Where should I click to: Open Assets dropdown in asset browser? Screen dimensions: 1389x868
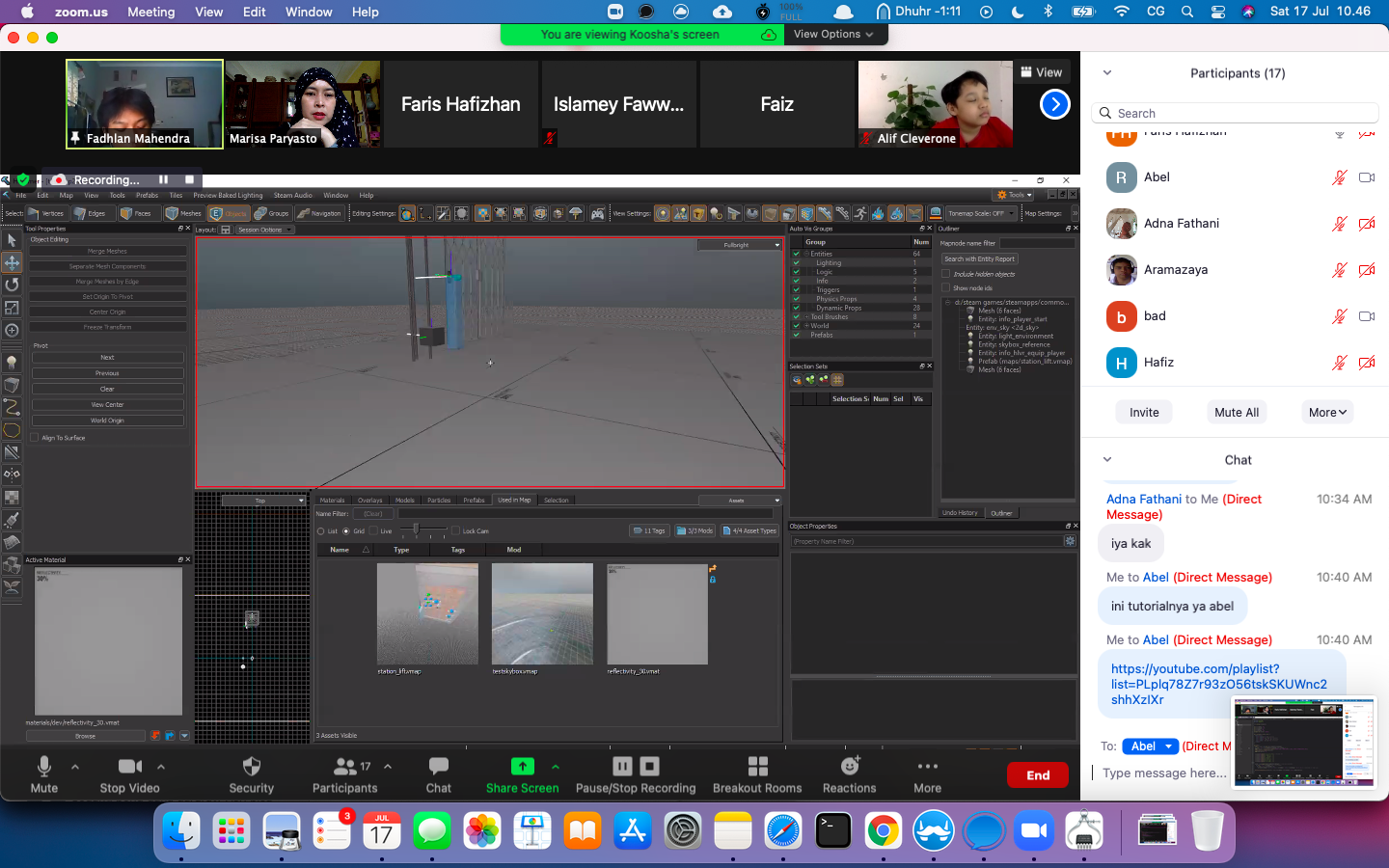tap(740, 501)
